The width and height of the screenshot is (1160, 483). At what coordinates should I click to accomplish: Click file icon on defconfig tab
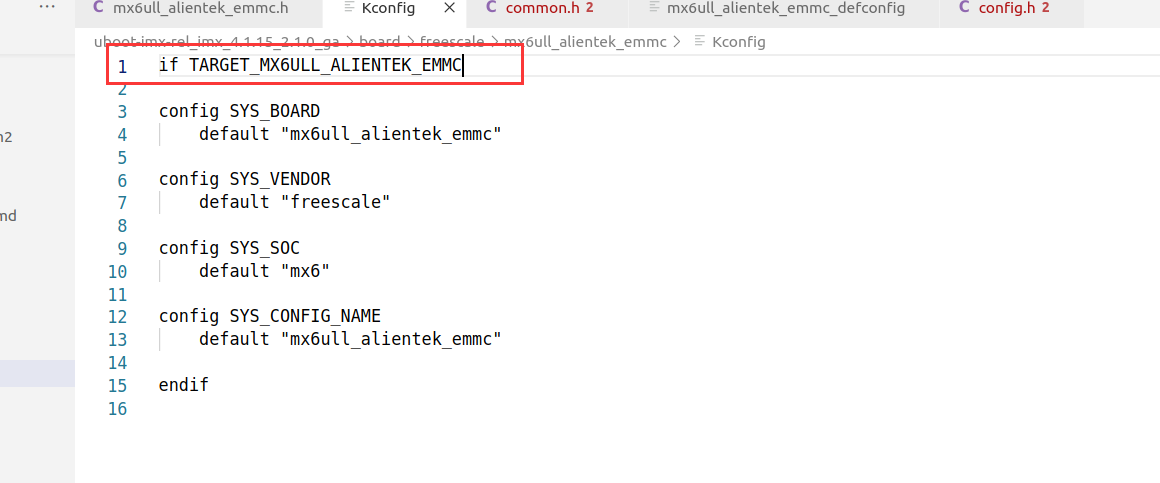pyautogui.click(x=653, y=9)
